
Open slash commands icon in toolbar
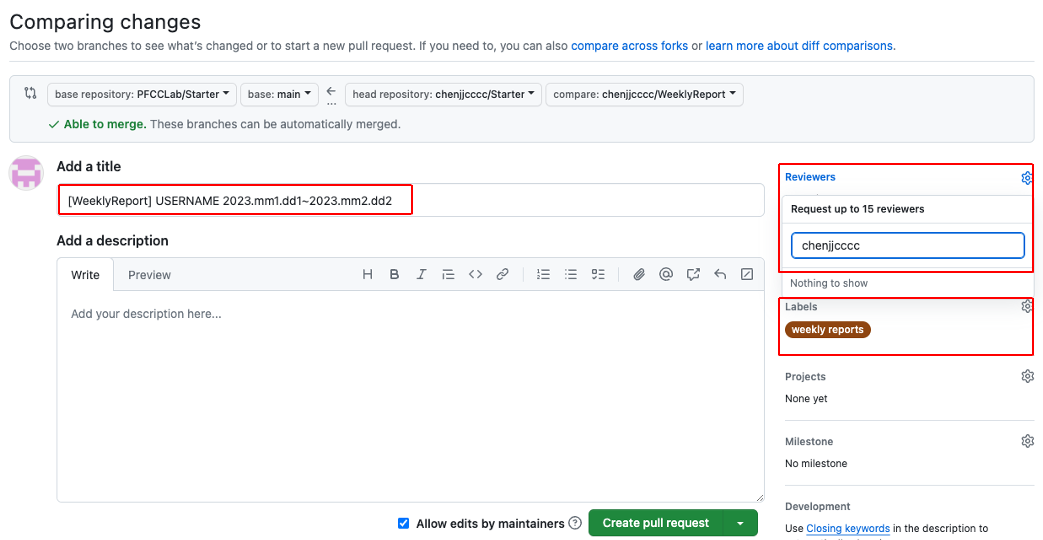point(747,274)
